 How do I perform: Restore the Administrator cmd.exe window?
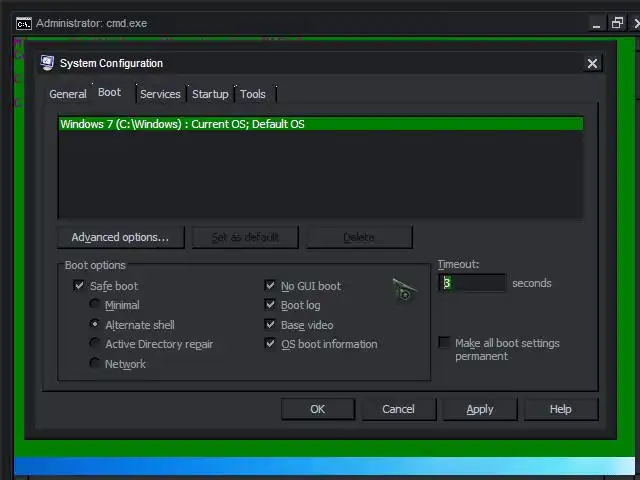pos(617,23)
